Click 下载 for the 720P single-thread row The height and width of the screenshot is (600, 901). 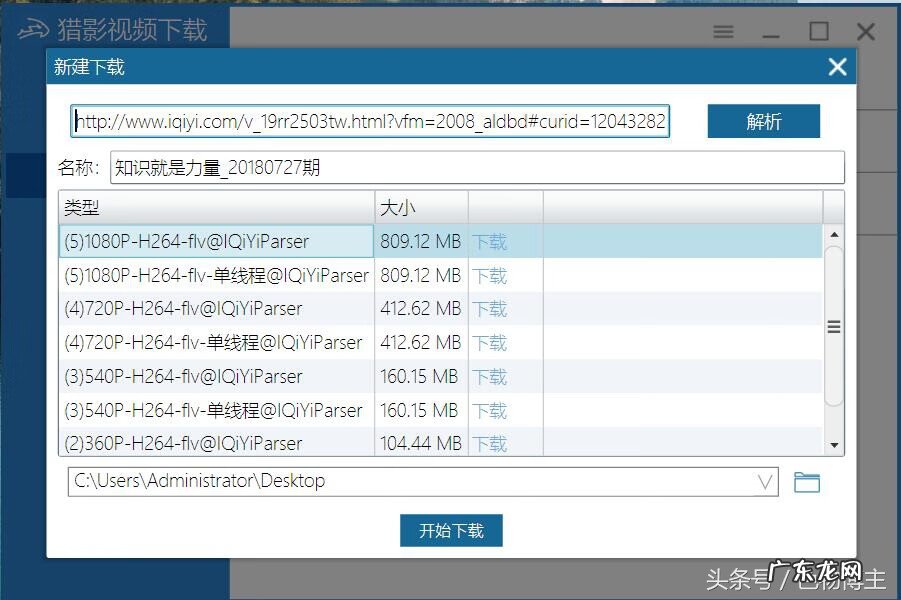(490, 343)
